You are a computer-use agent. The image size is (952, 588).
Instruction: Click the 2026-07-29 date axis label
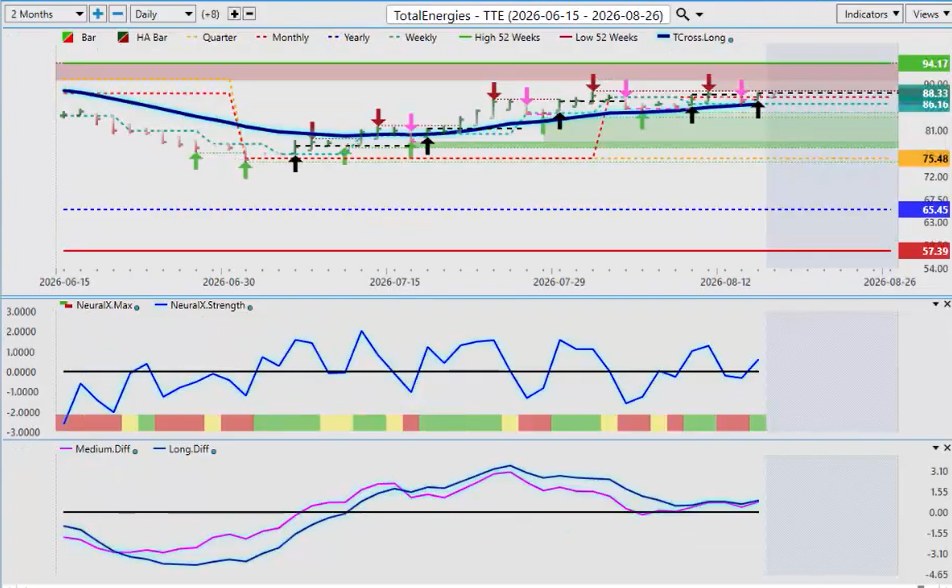click(x=559, y=282)
